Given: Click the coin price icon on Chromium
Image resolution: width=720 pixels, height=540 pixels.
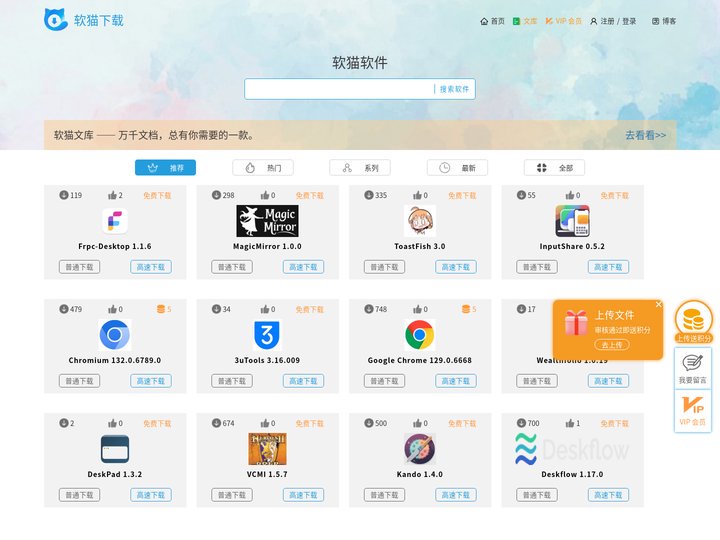Looking at the screenshot, I should click(161, 309).
